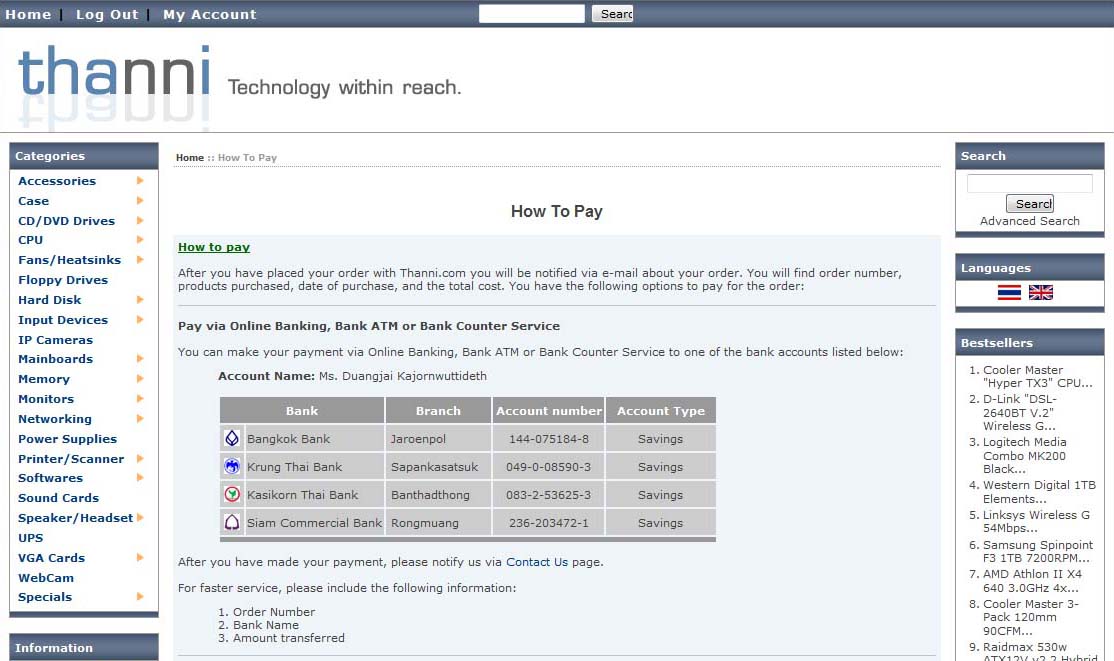
Task: Click account number 236-203472-1
Action: 548,522
